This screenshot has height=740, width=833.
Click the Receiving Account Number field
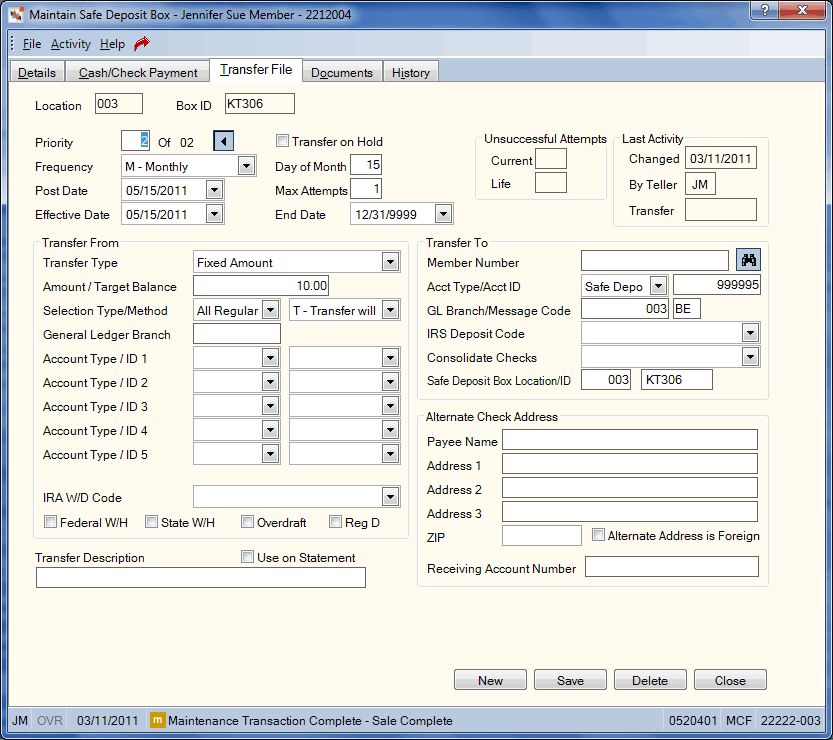[x=672, y=567]
